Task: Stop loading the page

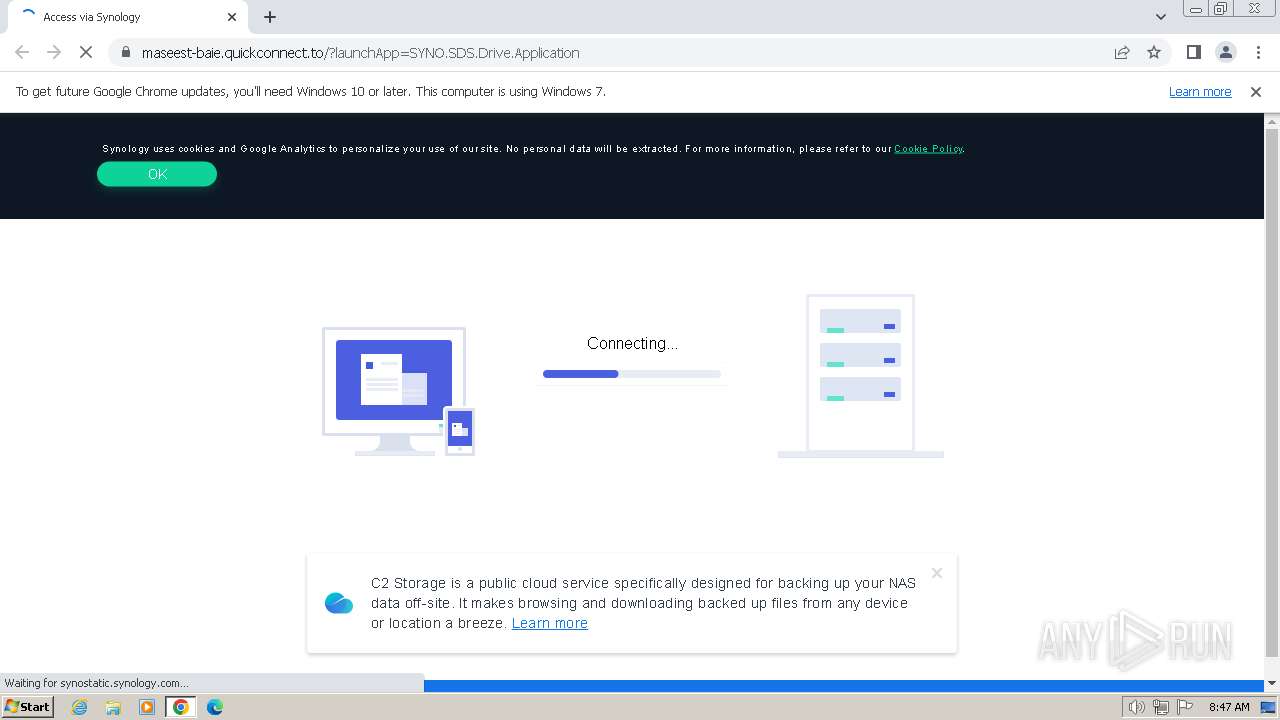Action: coord(86,53)
